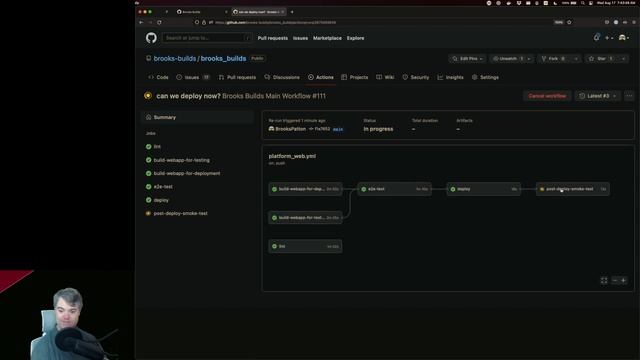Open the Edit Pins dropdown
The image size is (640, 360).
click(467, 59)
